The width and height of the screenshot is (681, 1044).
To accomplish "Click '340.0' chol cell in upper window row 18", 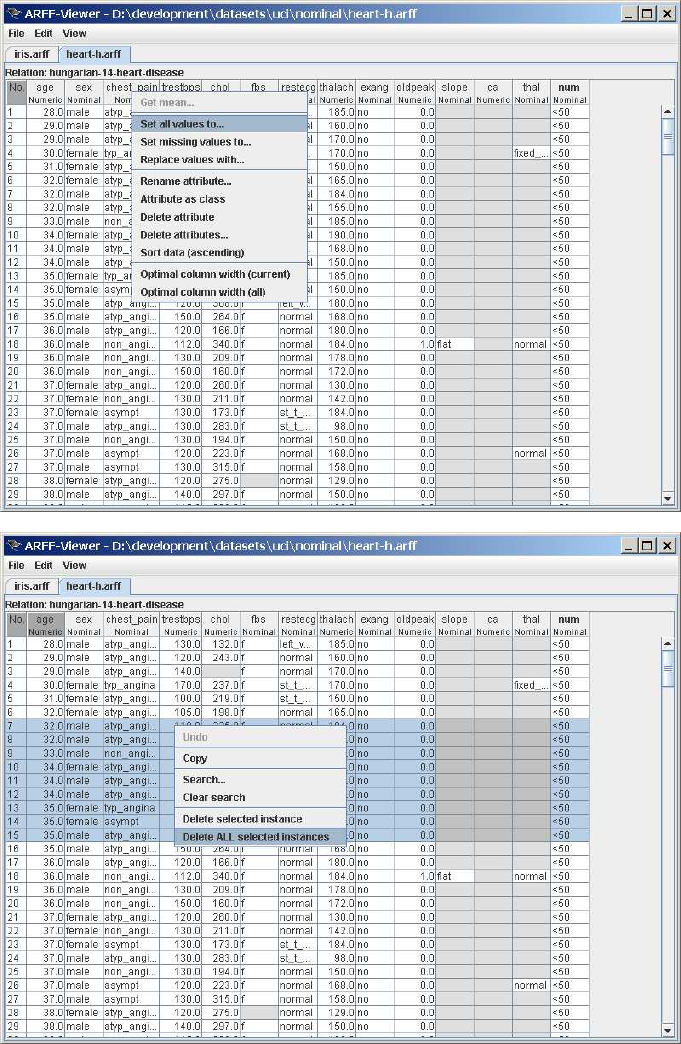I will pos(220,344).
